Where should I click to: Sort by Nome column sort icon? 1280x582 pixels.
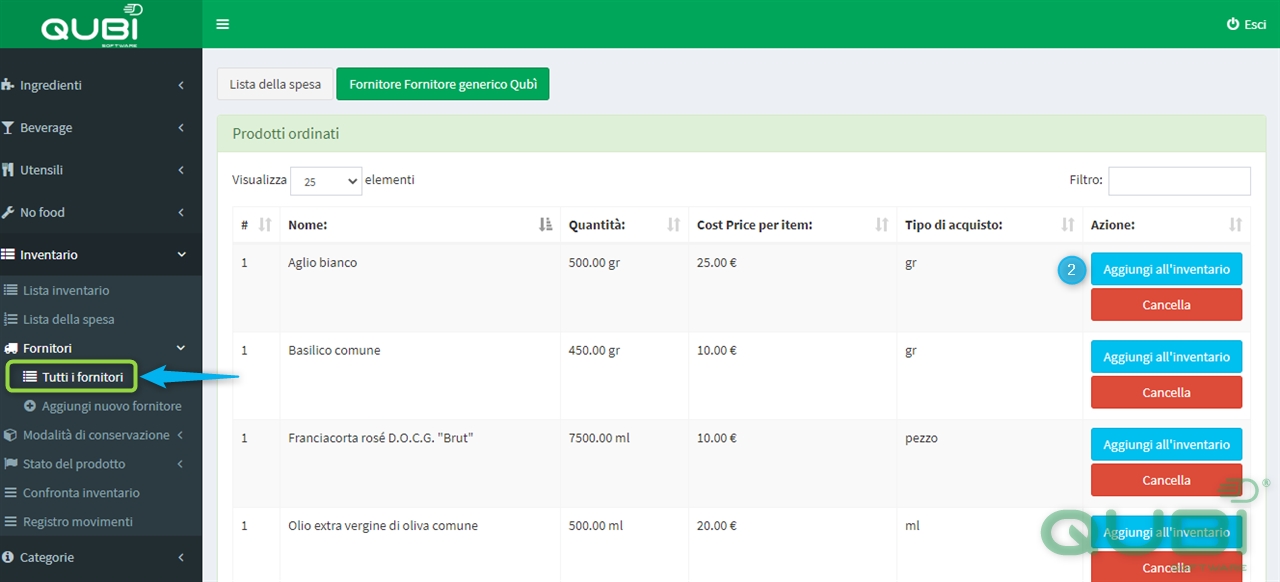(546, 225)
